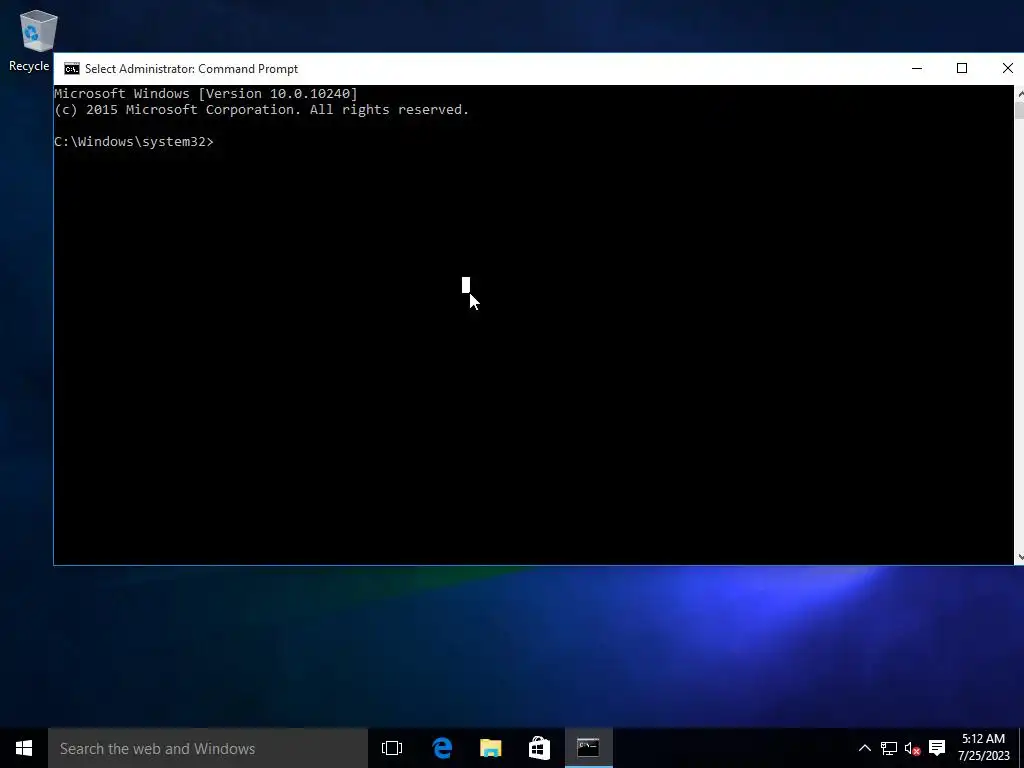The width and height of the screenshot is (1024, 768).
Task: Close the Command Prompt window
Action: [x=1007, y=69]
